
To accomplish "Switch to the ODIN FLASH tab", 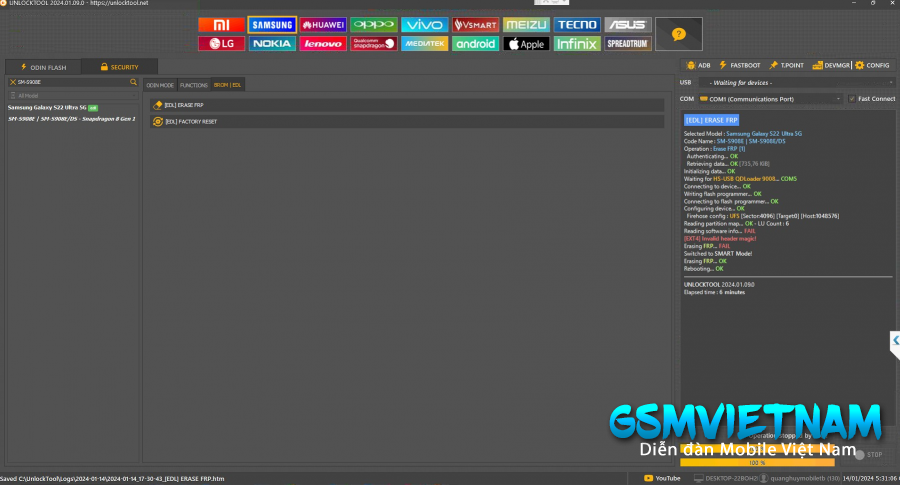I will pyautogui.click(x=44, y=67).
